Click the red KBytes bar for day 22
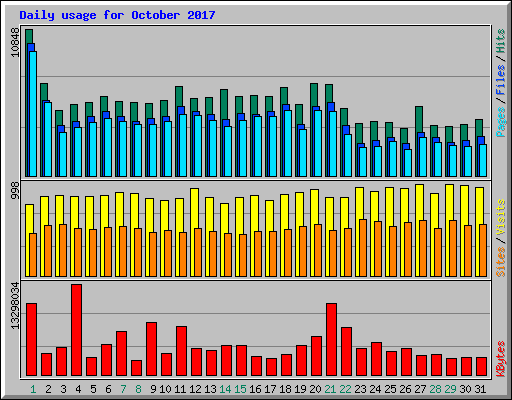This screenshot has height=400, width=512. (x=347, y=351)
